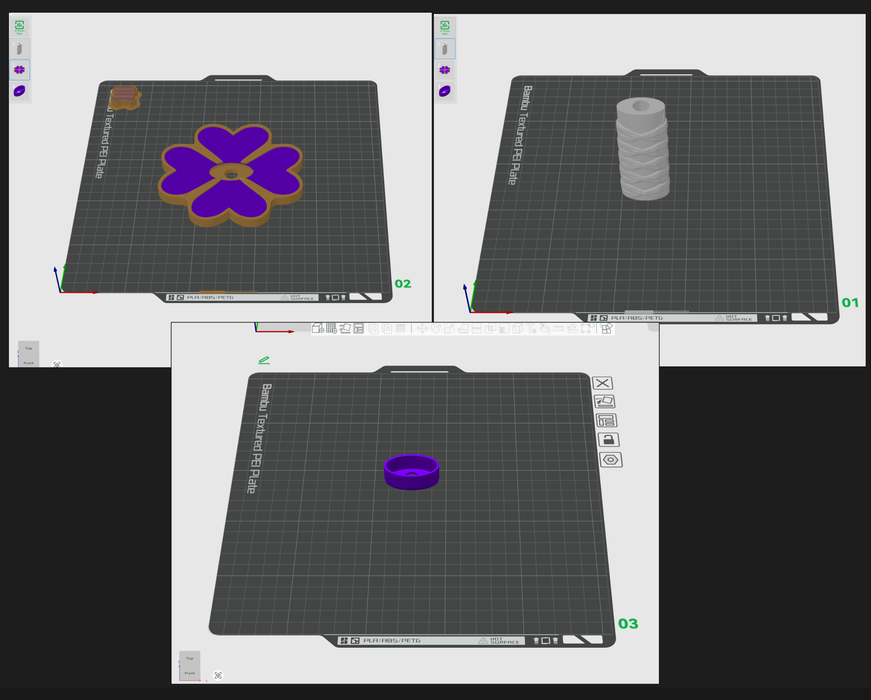Click Top face of plate 03 view cube
This screenshot has width=871, height=700.
(189, 657)
